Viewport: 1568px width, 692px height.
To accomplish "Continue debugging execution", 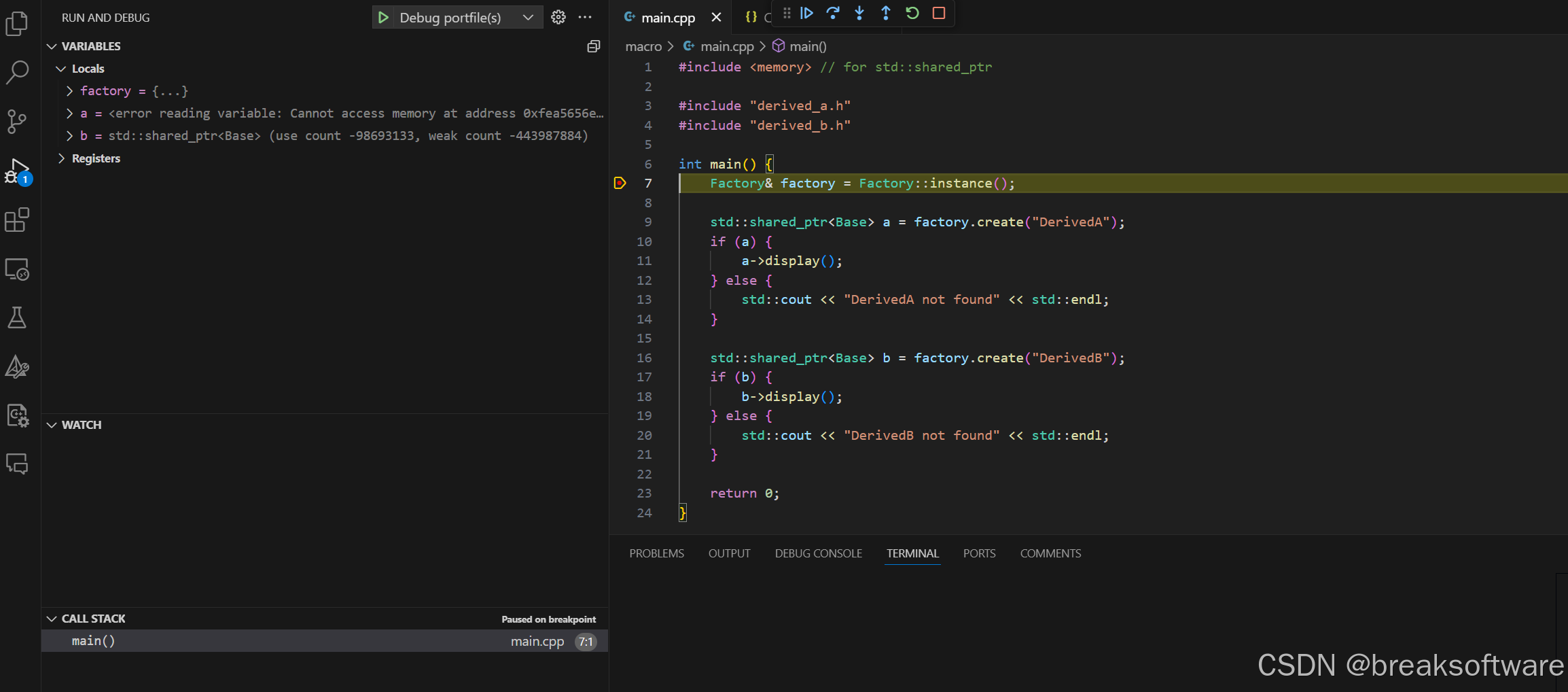I will click(806, 13).
